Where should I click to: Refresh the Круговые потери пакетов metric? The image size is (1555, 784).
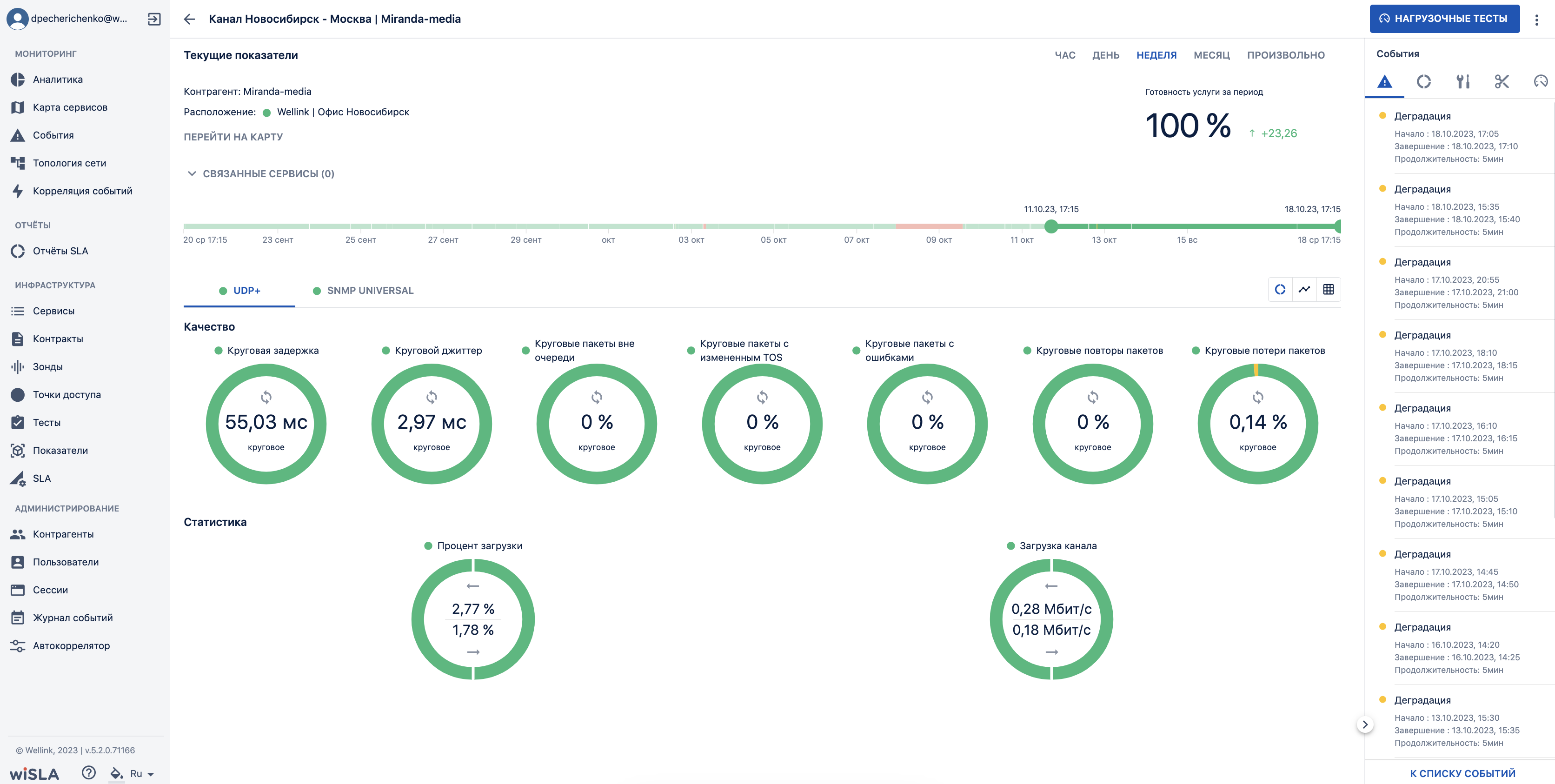point(1258,397)
